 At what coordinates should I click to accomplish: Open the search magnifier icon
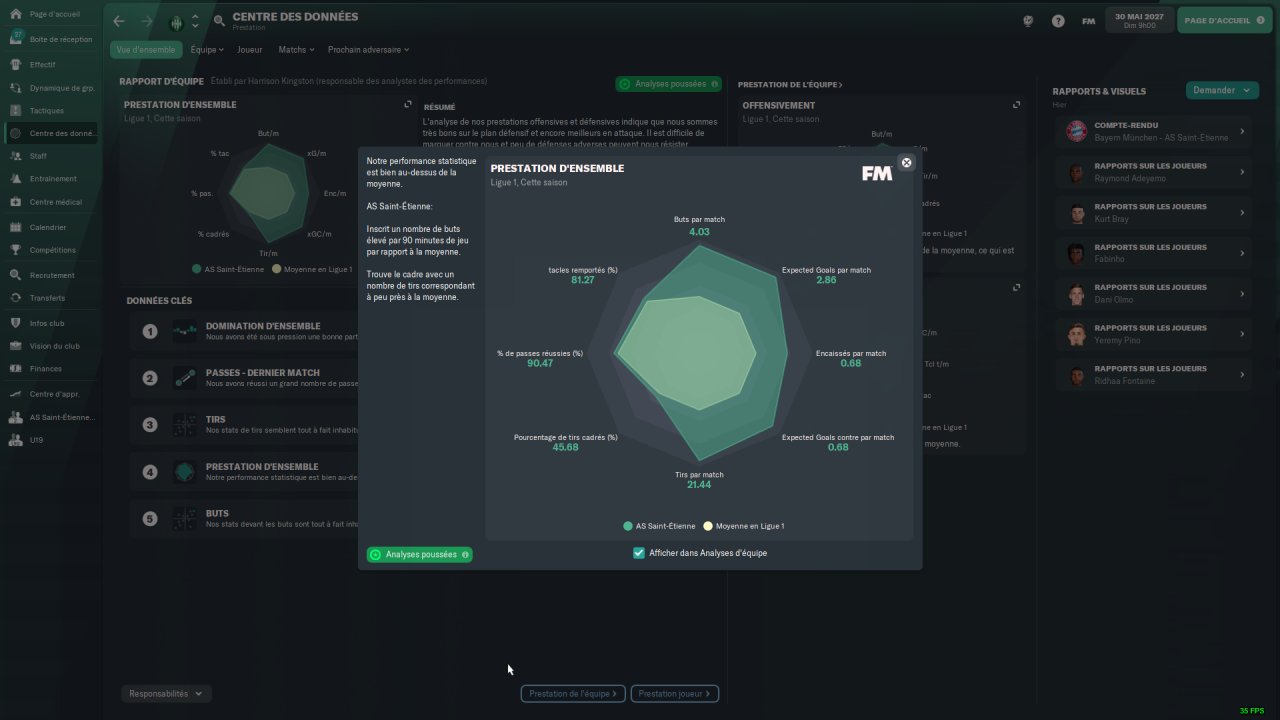pyautogui.click(x=219, y=21)
